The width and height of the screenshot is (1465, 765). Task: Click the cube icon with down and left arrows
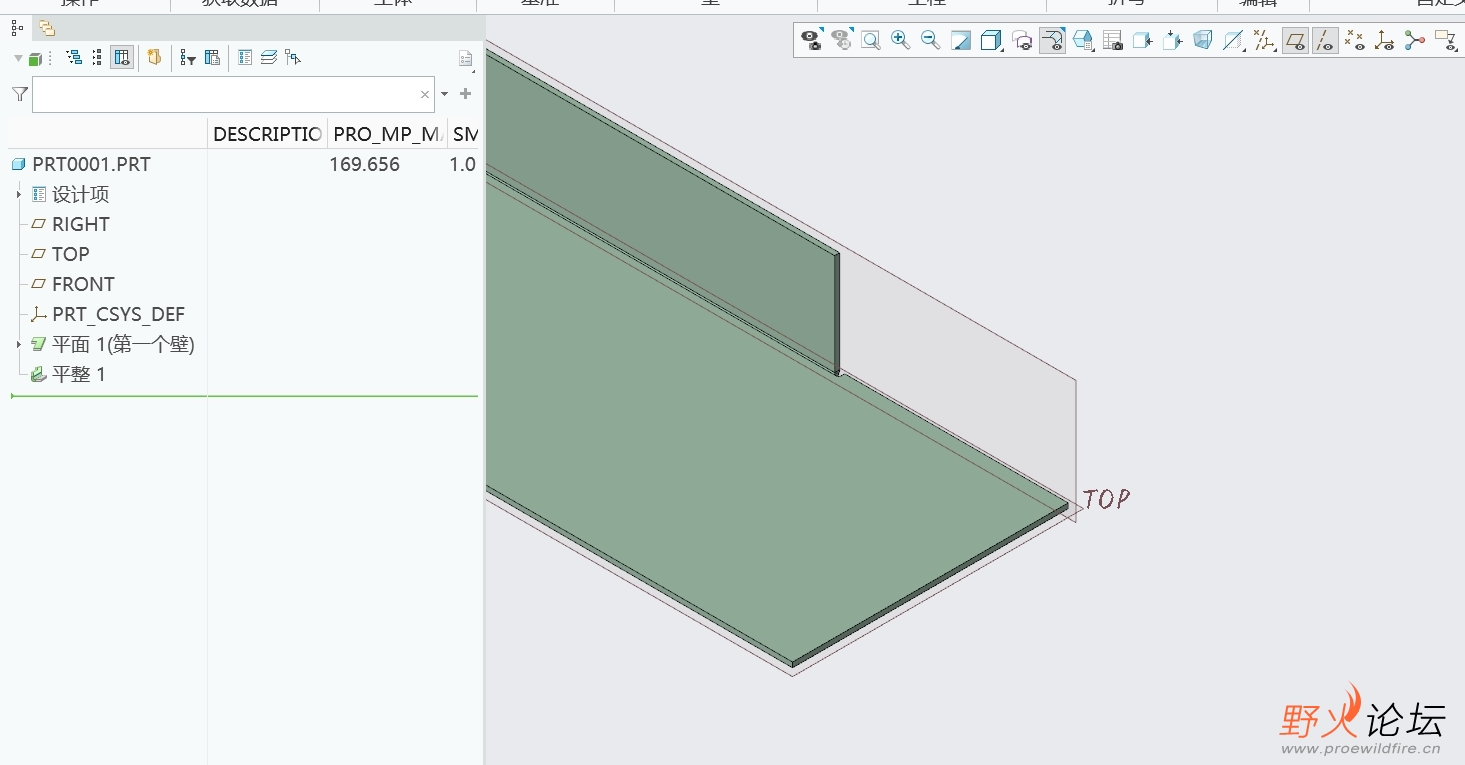(x=1173, y=40)
